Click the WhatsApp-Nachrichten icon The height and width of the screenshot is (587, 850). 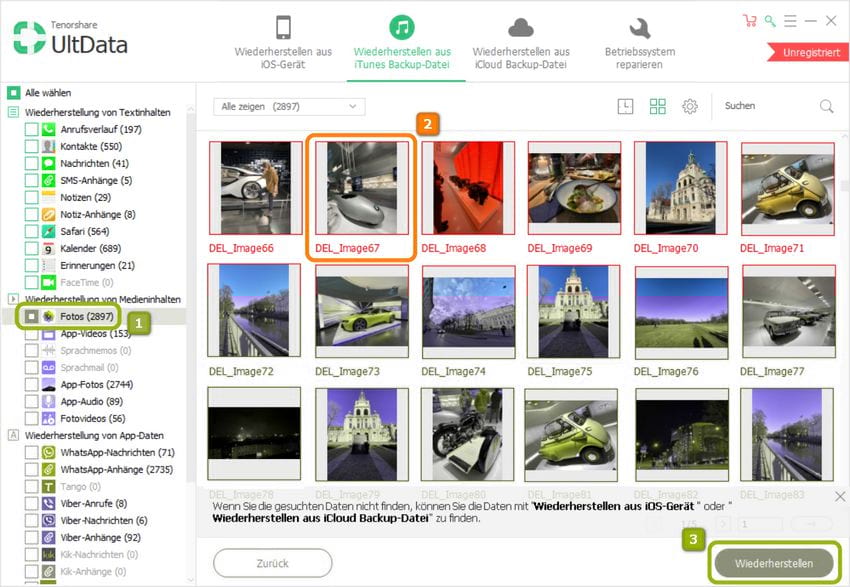click(49, 453)
